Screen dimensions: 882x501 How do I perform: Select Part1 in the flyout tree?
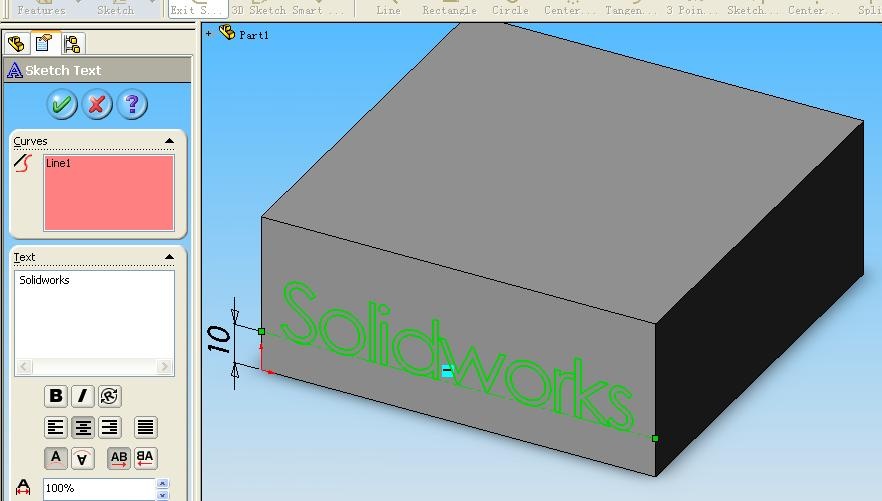[x=254, y=35]
